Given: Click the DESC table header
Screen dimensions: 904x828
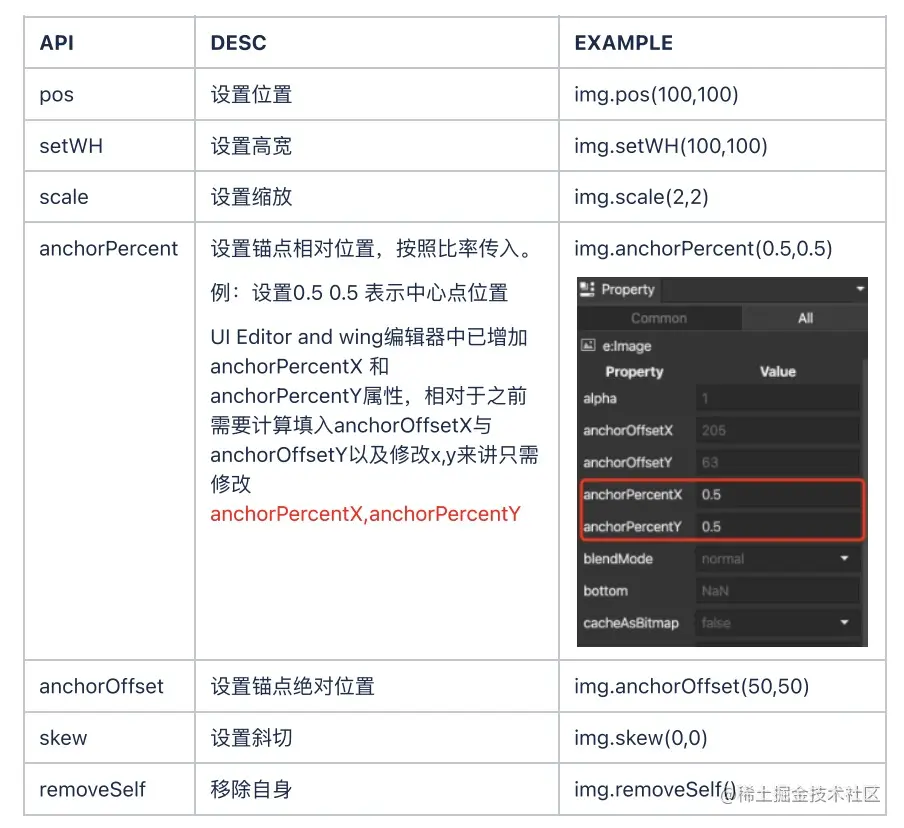Looking at the screenshot, I should 239,43.
